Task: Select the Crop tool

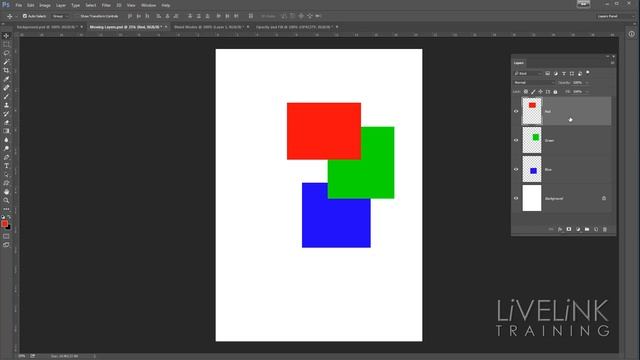Action: 6,70
